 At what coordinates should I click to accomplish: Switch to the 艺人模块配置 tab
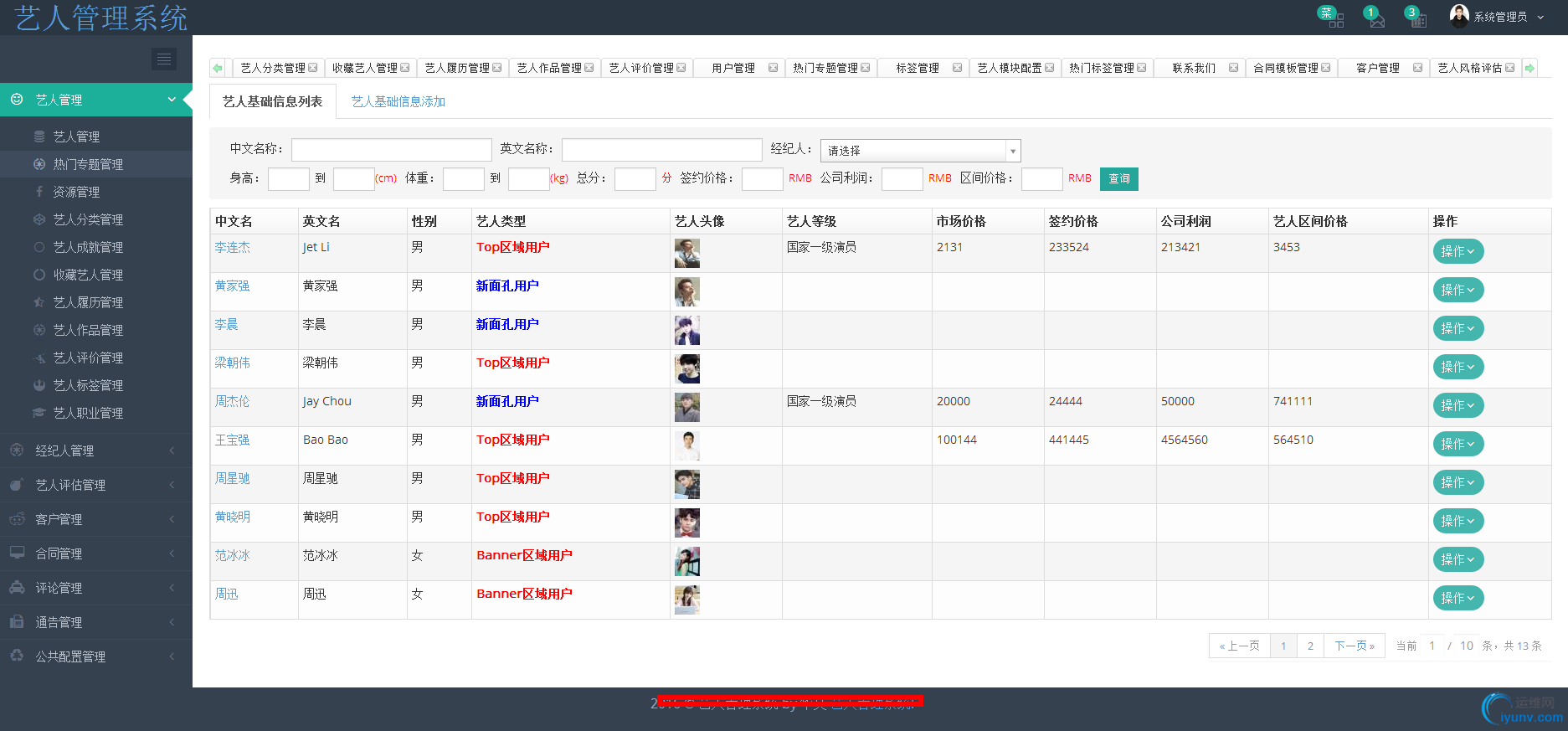[1009, 68]
